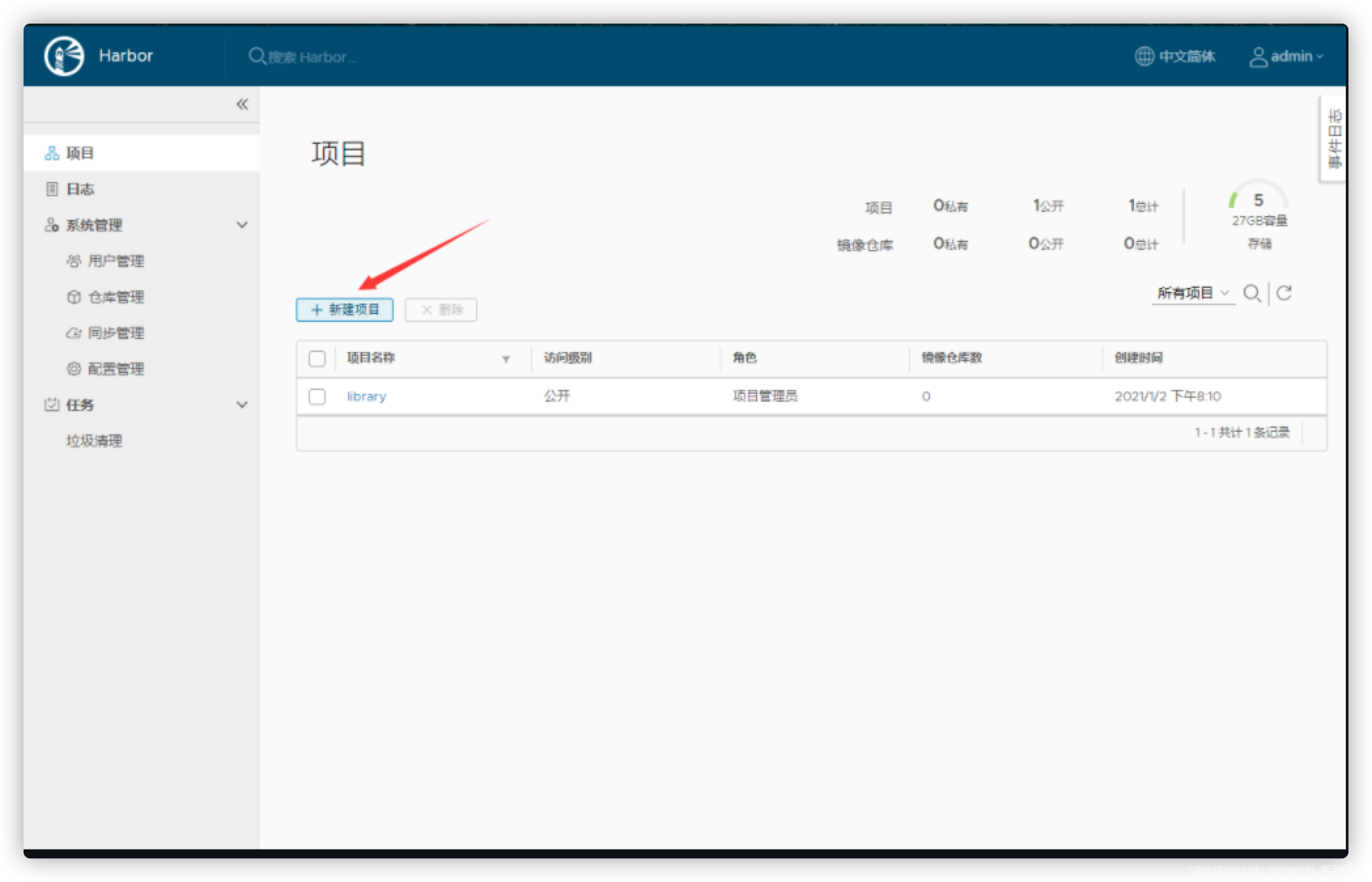Sort by 镜像仓库数 column header

(x=952, y=358)
